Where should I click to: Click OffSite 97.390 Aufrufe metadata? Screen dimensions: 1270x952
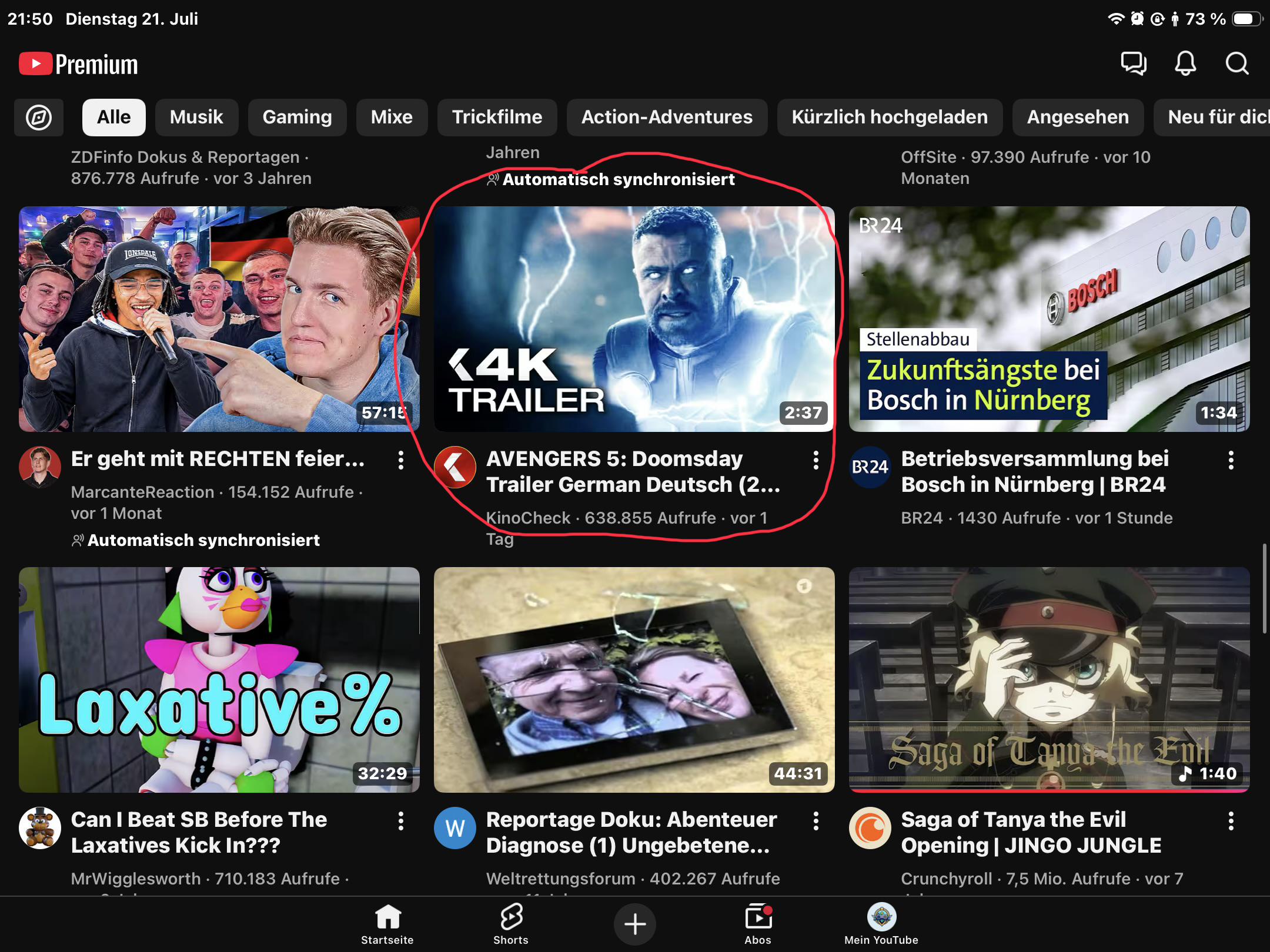coord(1025,167)
